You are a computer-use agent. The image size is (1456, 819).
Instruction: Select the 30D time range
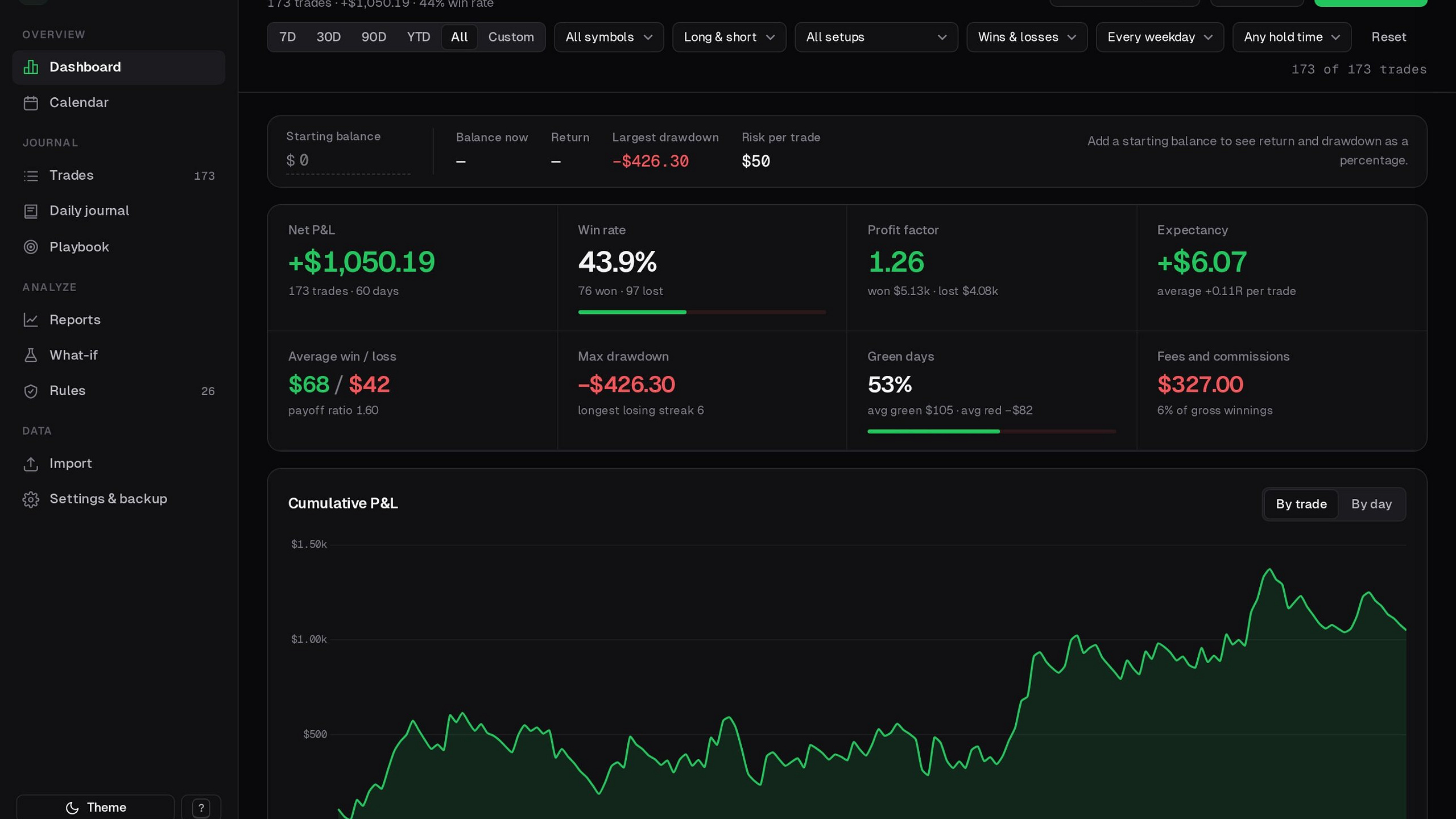tap(328, 37)
